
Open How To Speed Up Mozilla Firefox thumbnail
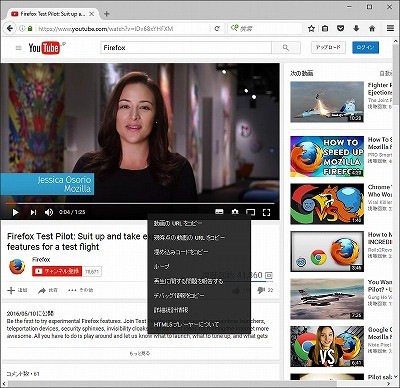[x=327, y=156]
